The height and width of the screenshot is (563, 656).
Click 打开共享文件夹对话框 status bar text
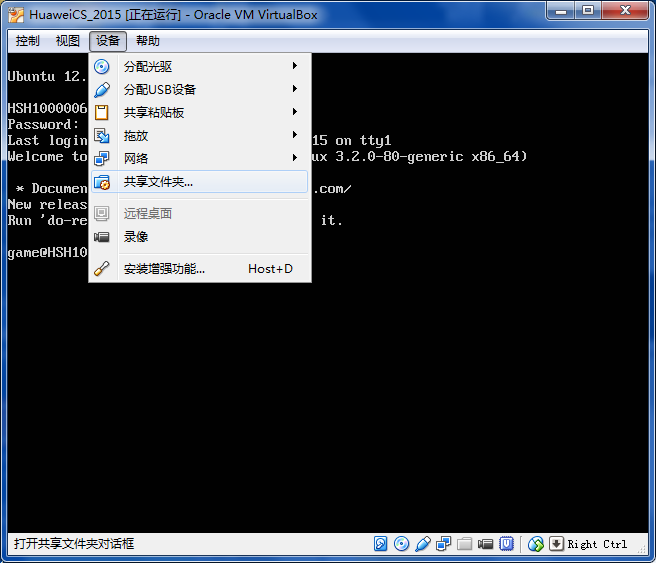[74, 544]
